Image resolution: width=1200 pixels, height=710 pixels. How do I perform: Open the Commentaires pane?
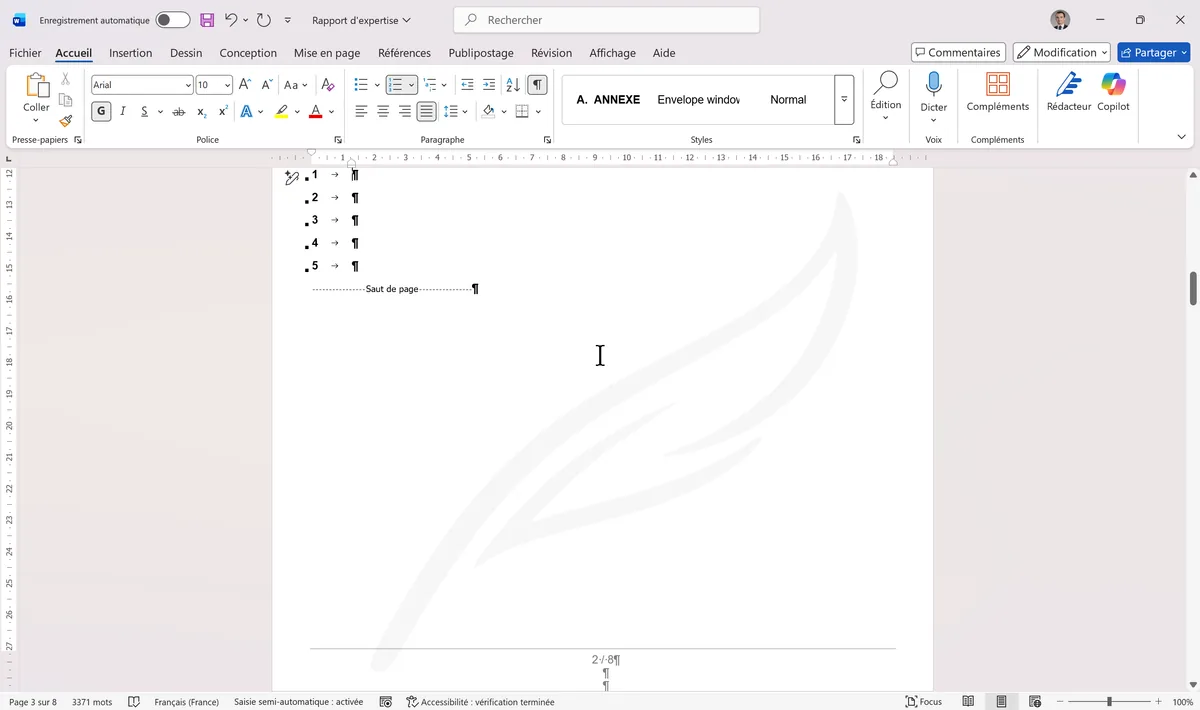[957, 52]
